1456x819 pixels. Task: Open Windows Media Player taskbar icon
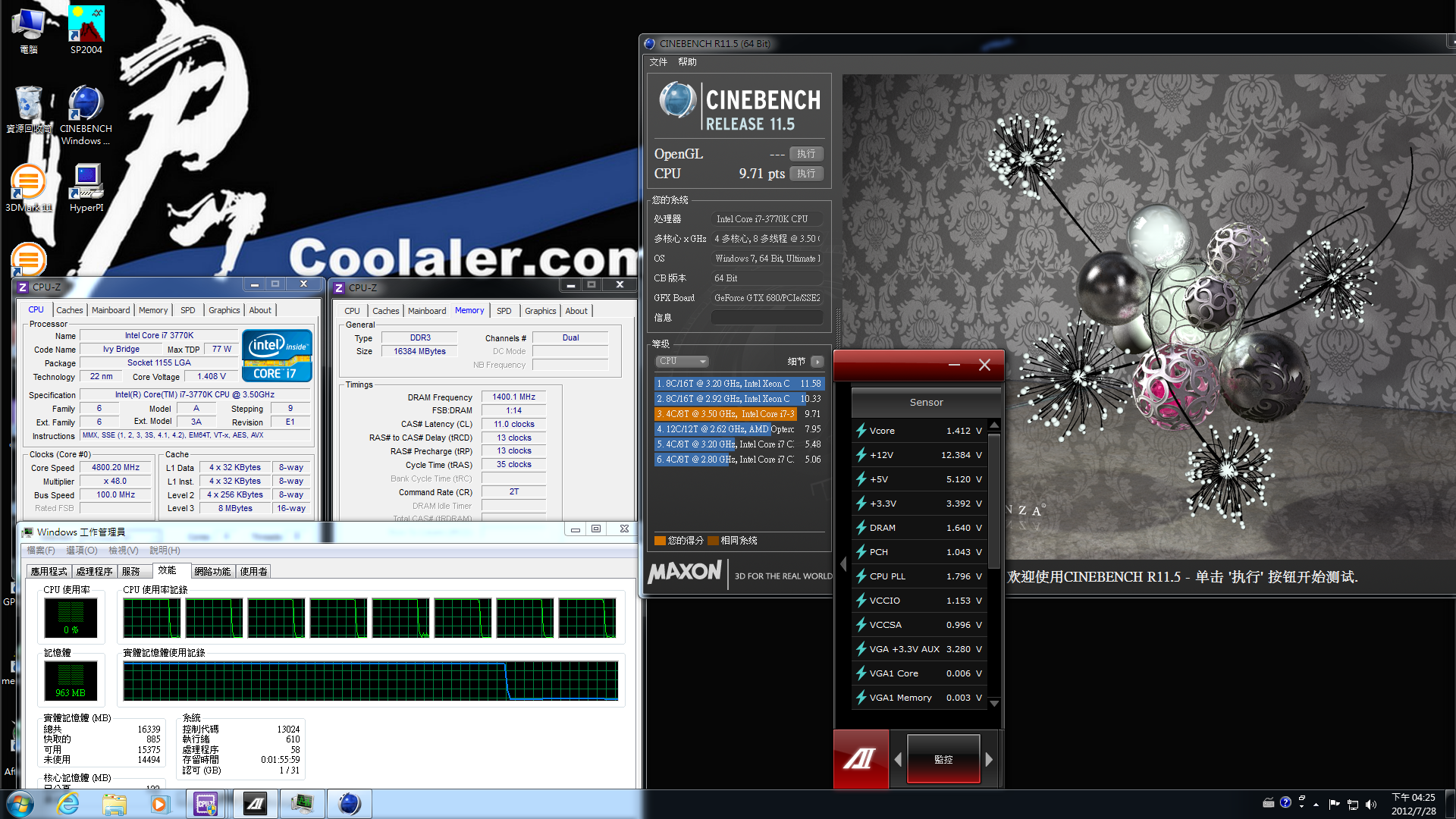[x=159, y=804]
